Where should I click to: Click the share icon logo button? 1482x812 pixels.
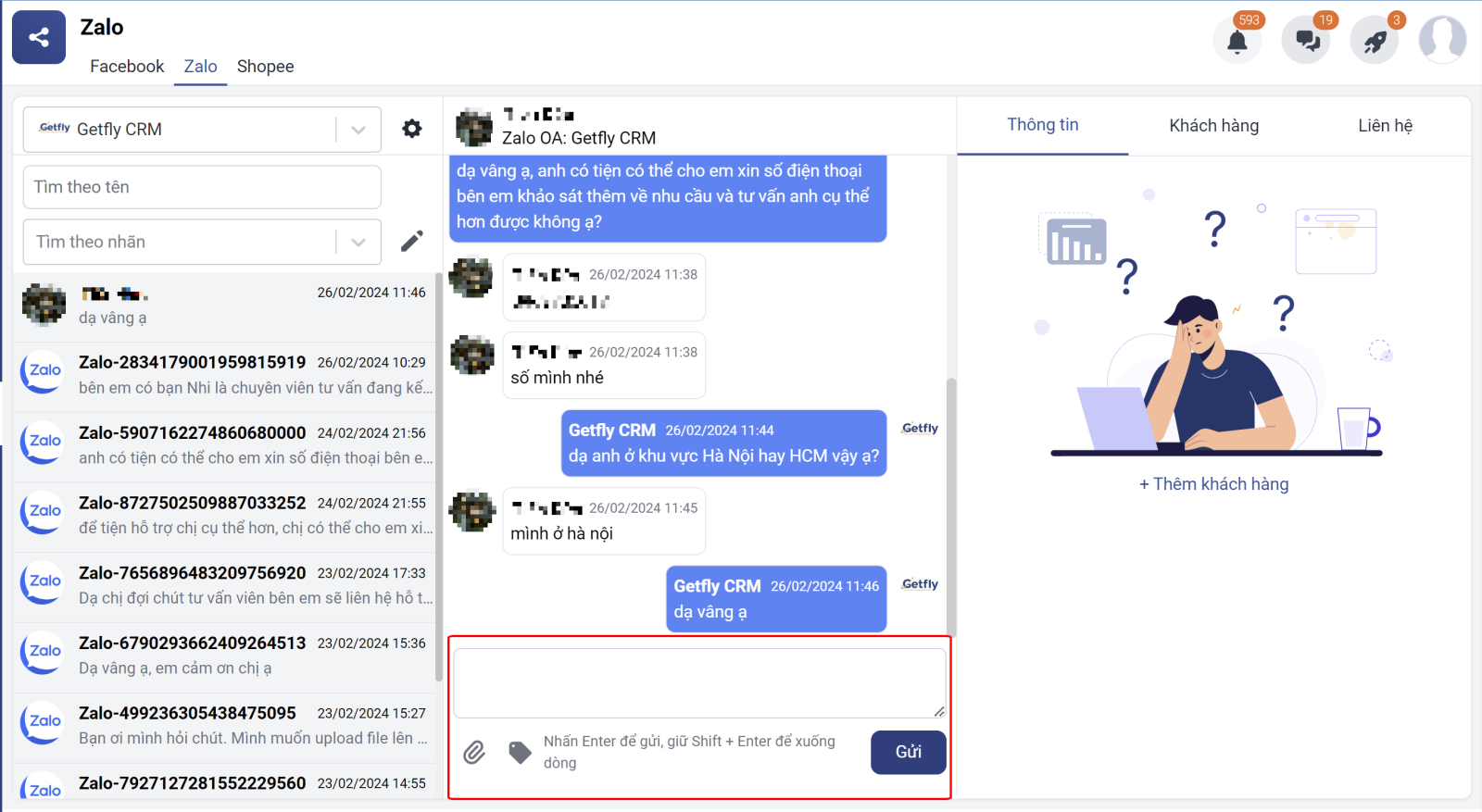point(39,37)
